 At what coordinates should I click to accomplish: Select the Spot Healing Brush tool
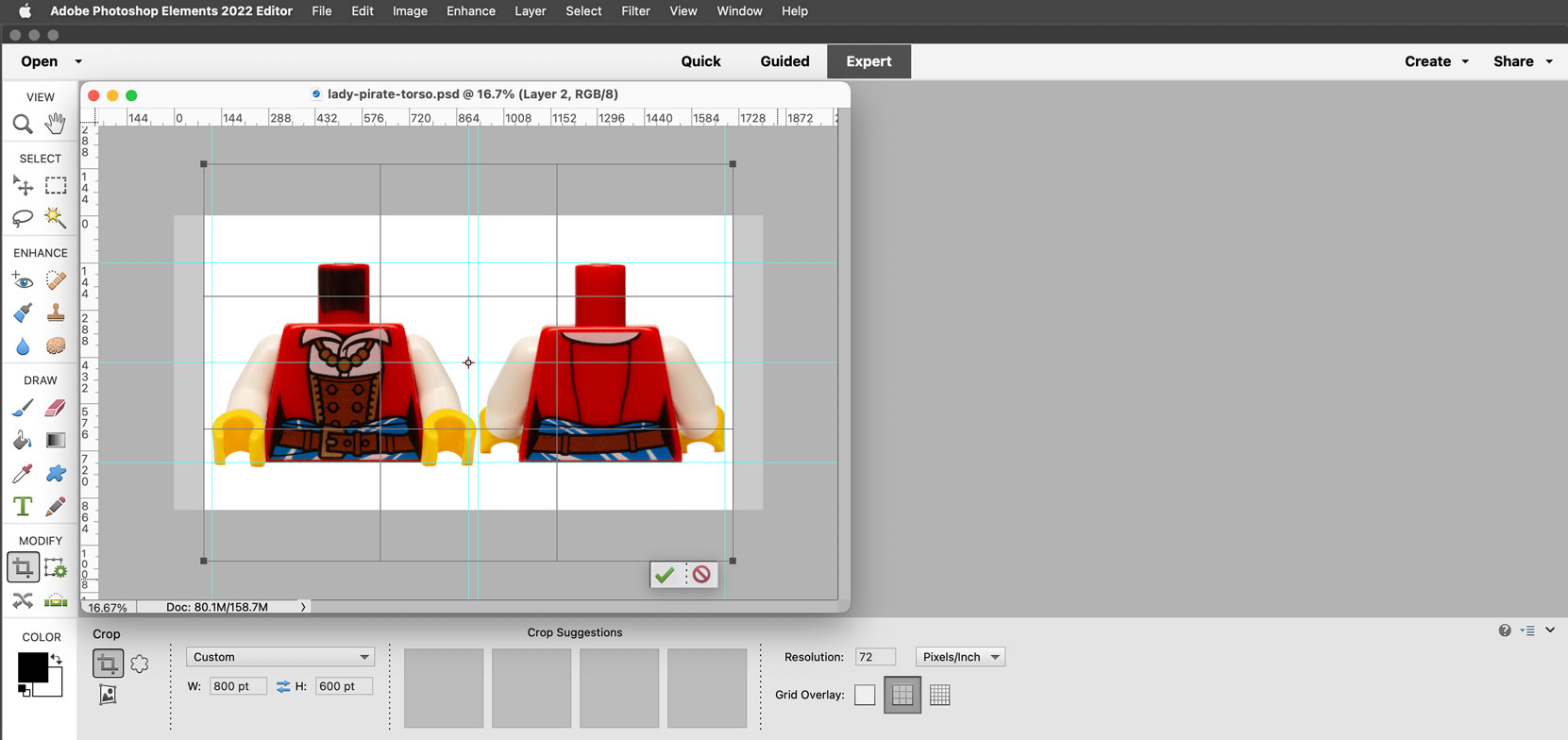pos(56,280)
